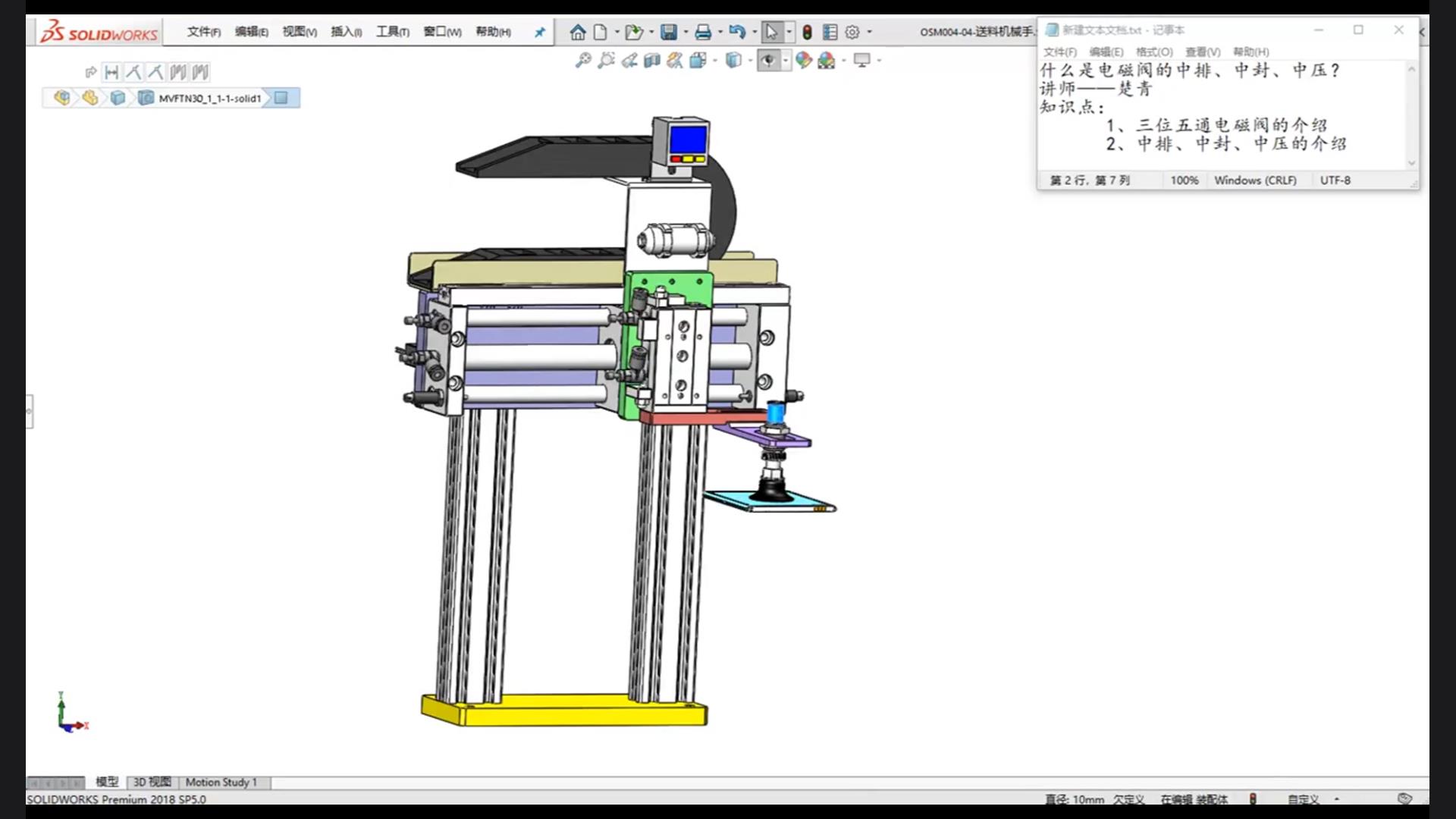Switch to the Motion Study 1 tab

point(221,782)
